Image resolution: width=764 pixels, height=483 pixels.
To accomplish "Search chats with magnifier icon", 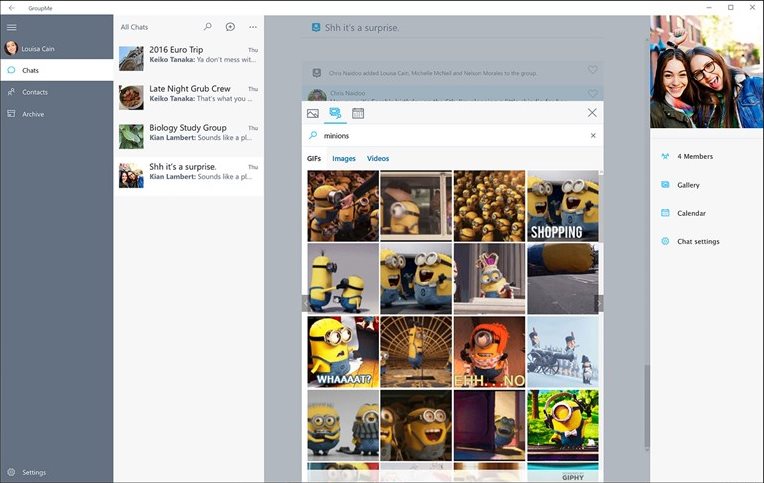I will click(x=208, y=26).
